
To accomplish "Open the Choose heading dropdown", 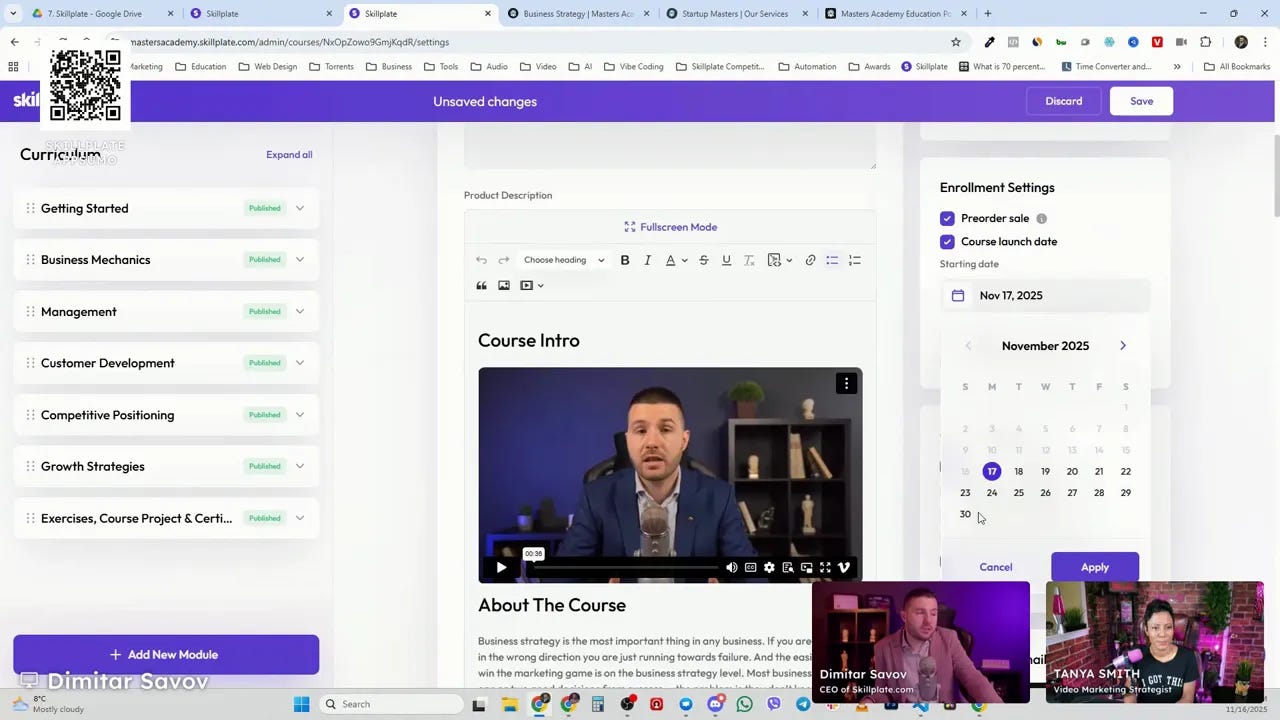I will [563, 260].
